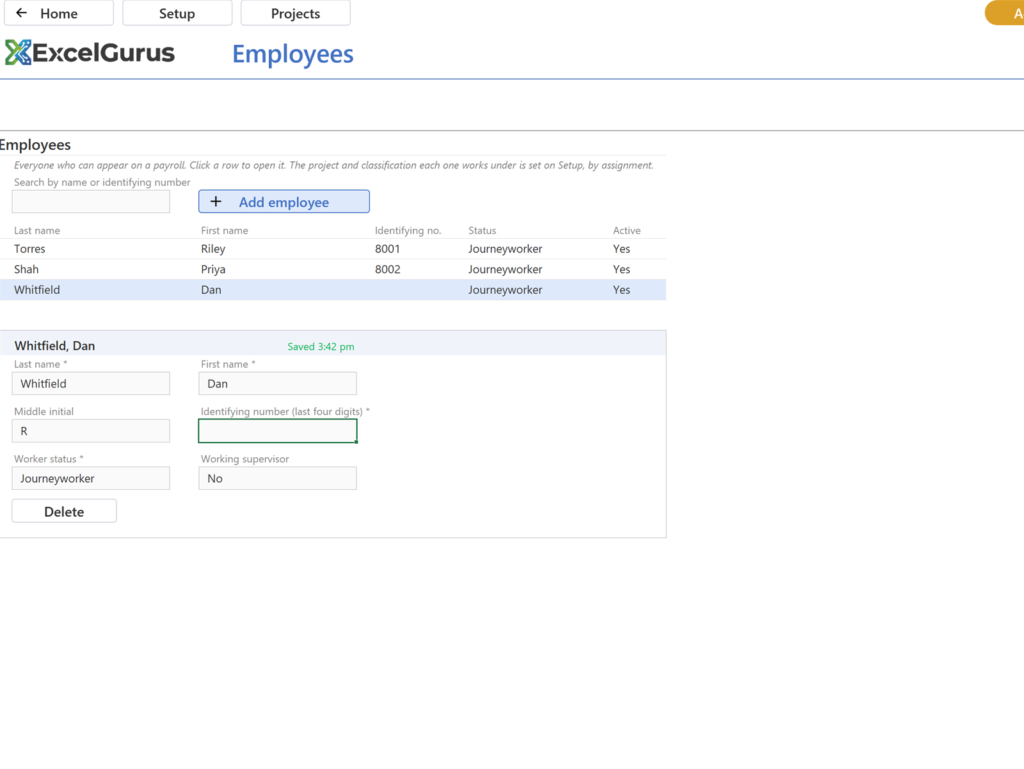Click the Active Yes value for Shah
This screenshot has height=769, width=1024.
621,269
